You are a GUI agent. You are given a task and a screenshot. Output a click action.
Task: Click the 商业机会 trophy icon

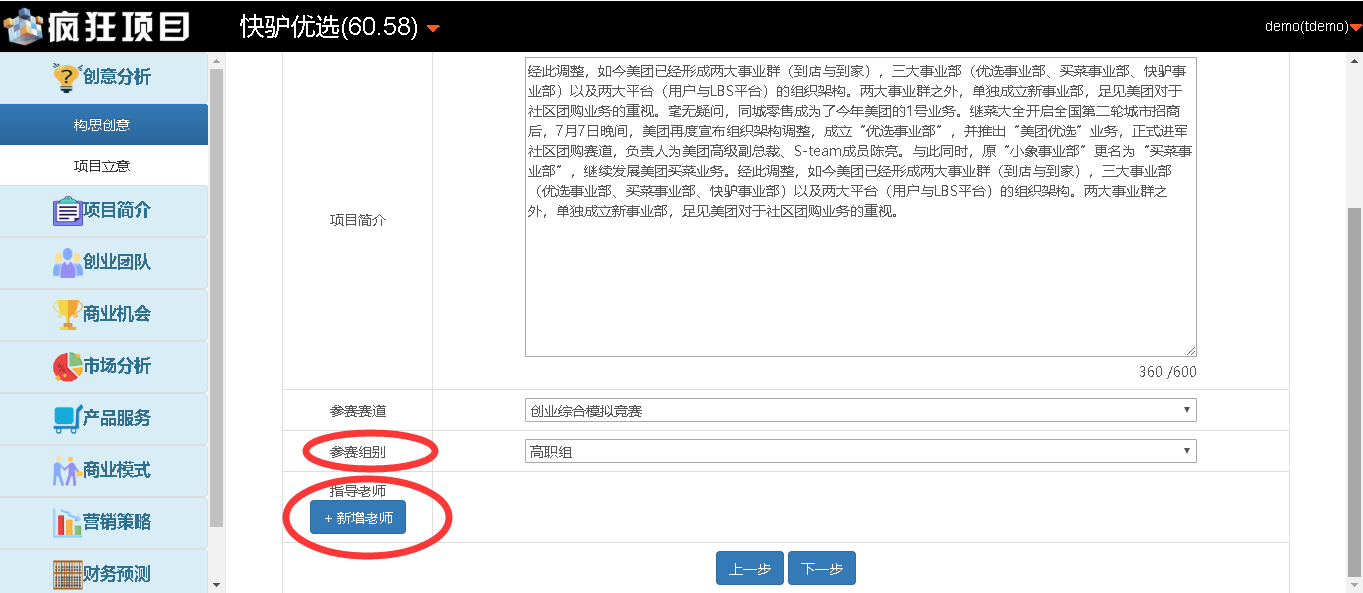tap(67, 315)
